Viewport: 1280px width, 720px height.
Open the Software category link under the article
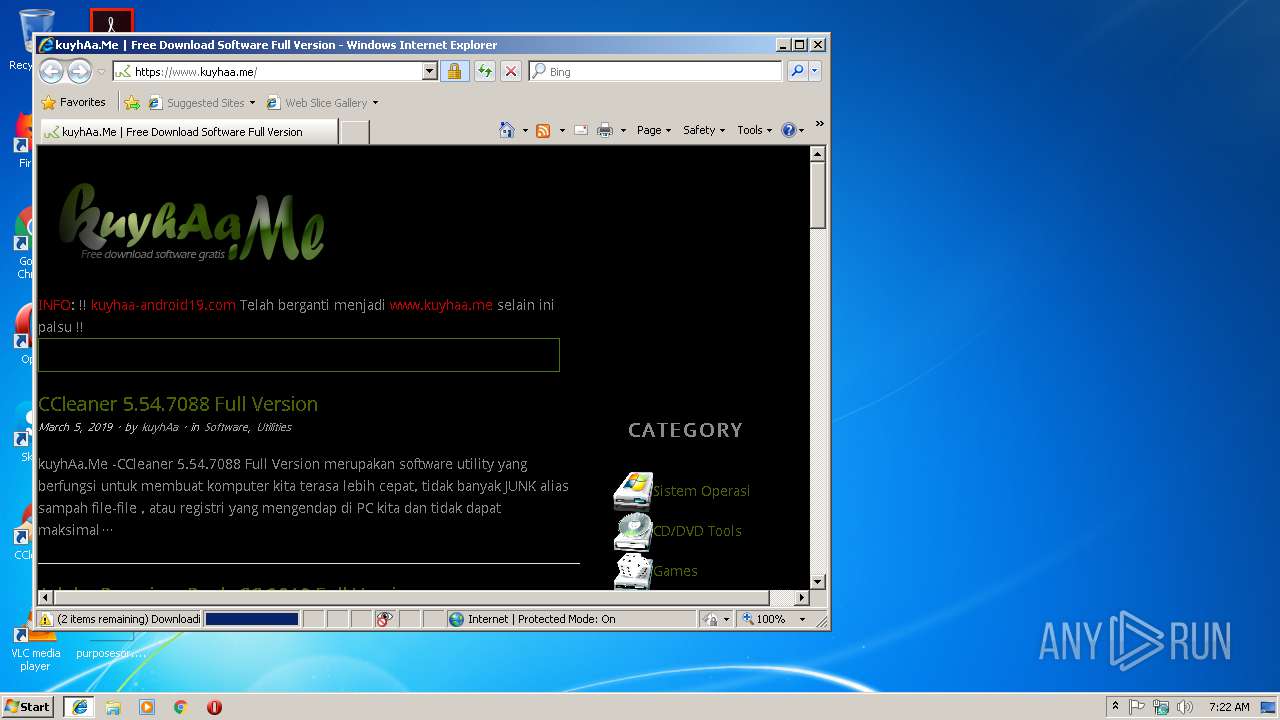coord(226,427)
